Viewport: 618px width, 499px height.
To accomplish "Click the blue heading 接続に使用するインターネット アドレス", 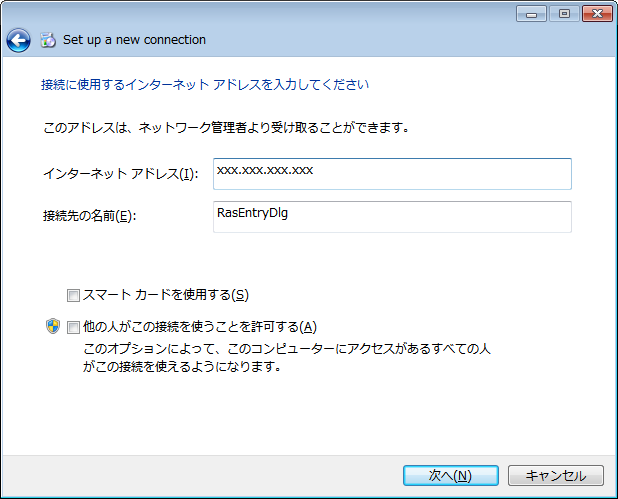I will point(205,85).
